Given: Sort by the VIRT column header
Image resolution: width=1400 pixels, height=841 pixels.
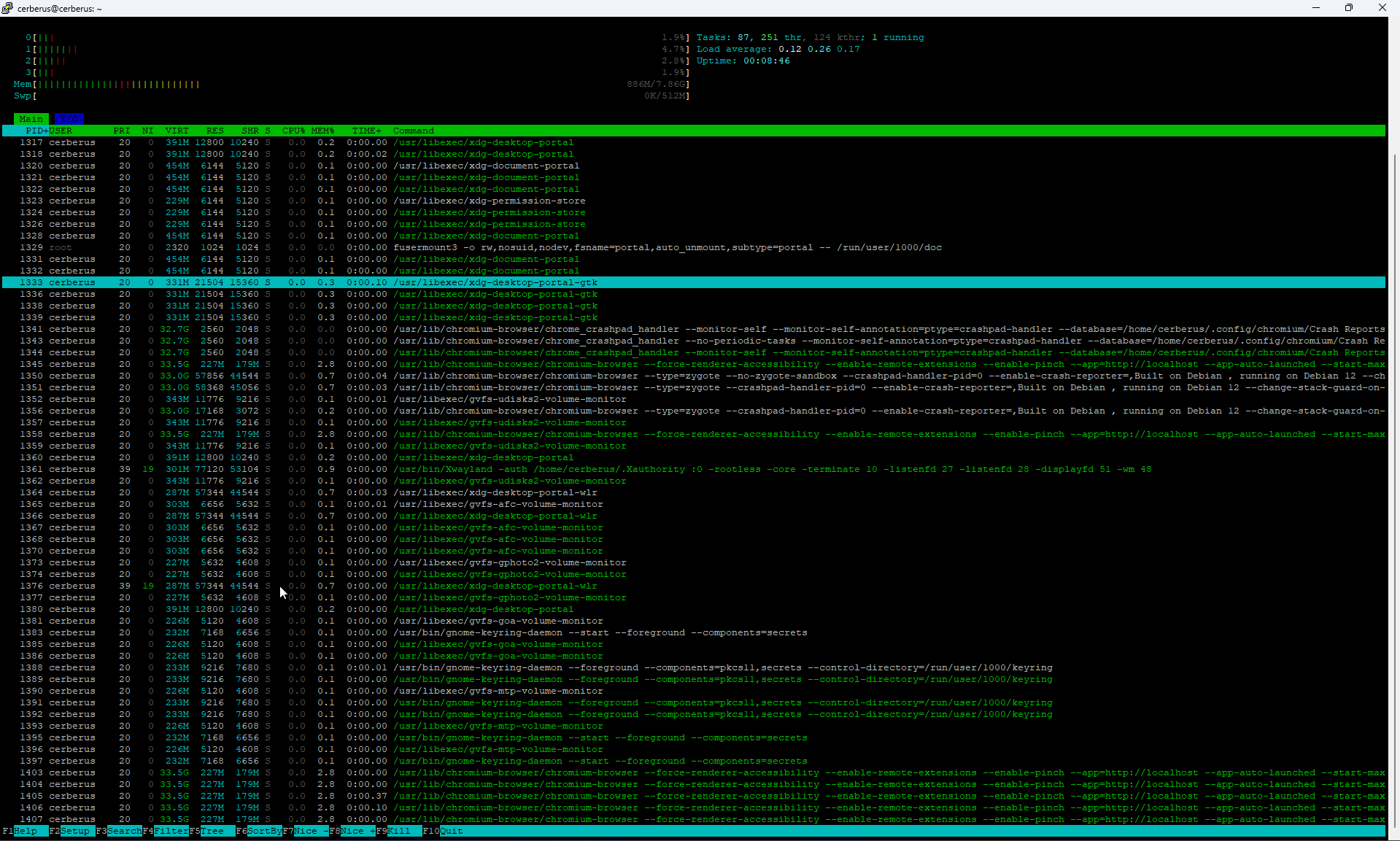Looking at the screenshot, I should pos(177,131).
